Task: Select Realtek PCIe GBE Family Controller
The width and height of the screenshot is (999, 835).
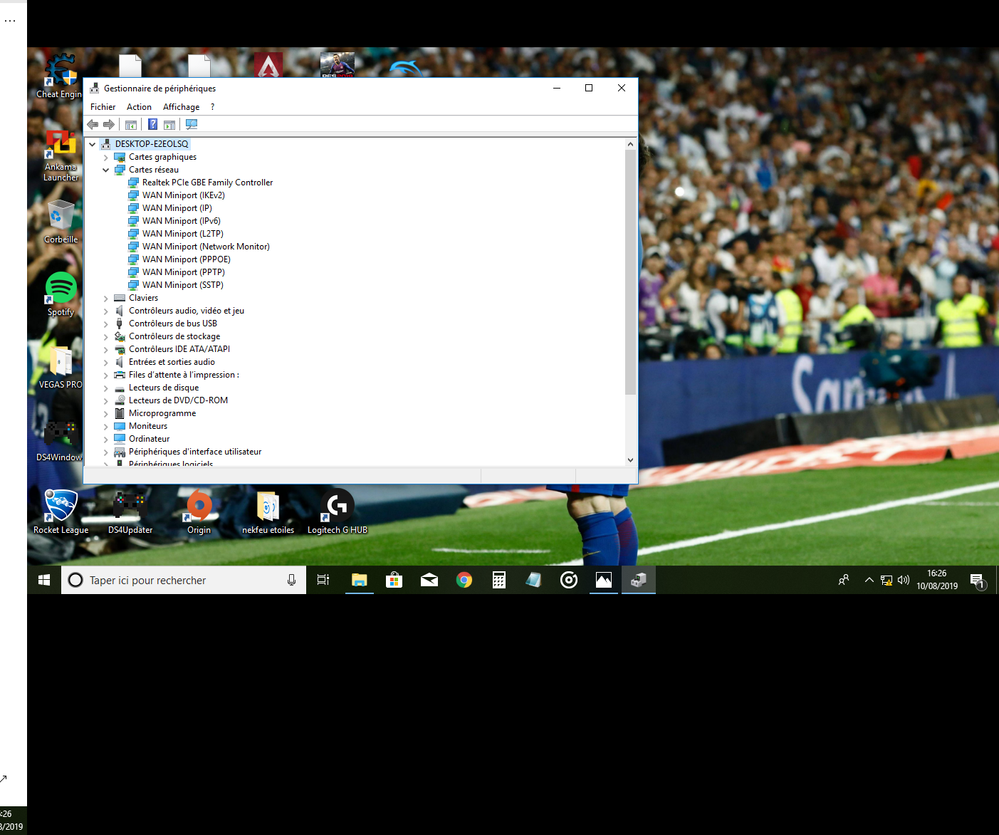Action: (207, 183)
